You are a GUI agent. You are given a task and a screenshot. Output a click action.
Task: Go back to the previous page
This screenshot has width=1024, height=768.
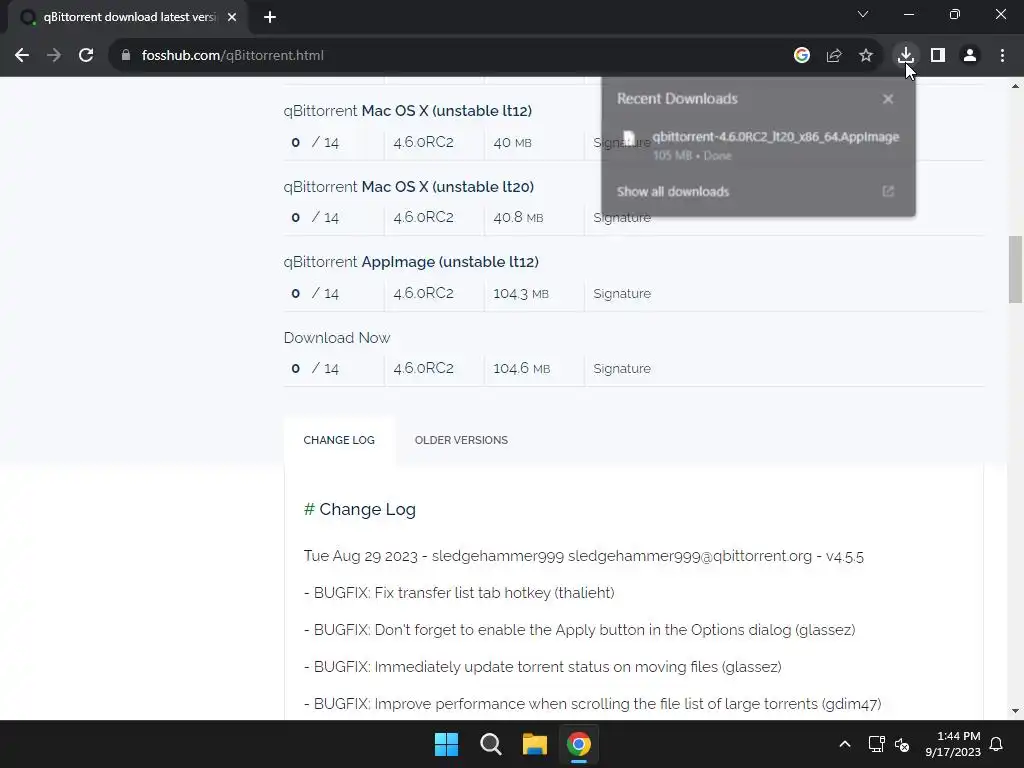point(22,56)
